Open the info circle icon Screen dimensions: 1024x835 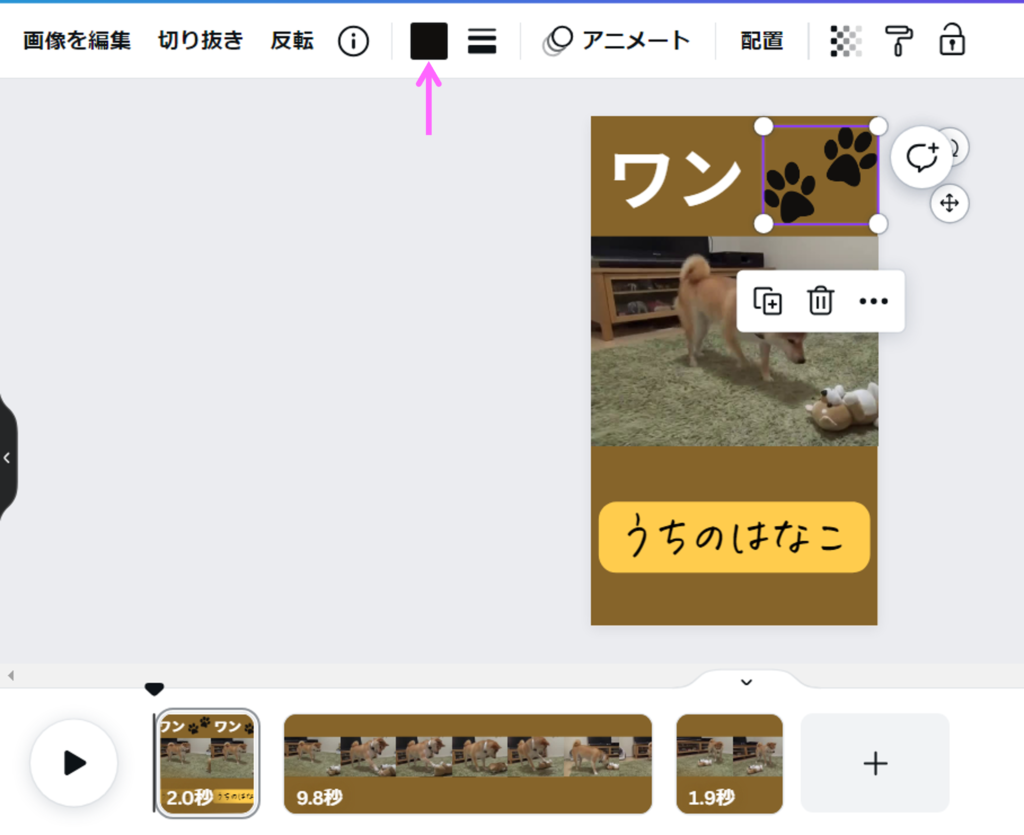[x=353, y=41]
